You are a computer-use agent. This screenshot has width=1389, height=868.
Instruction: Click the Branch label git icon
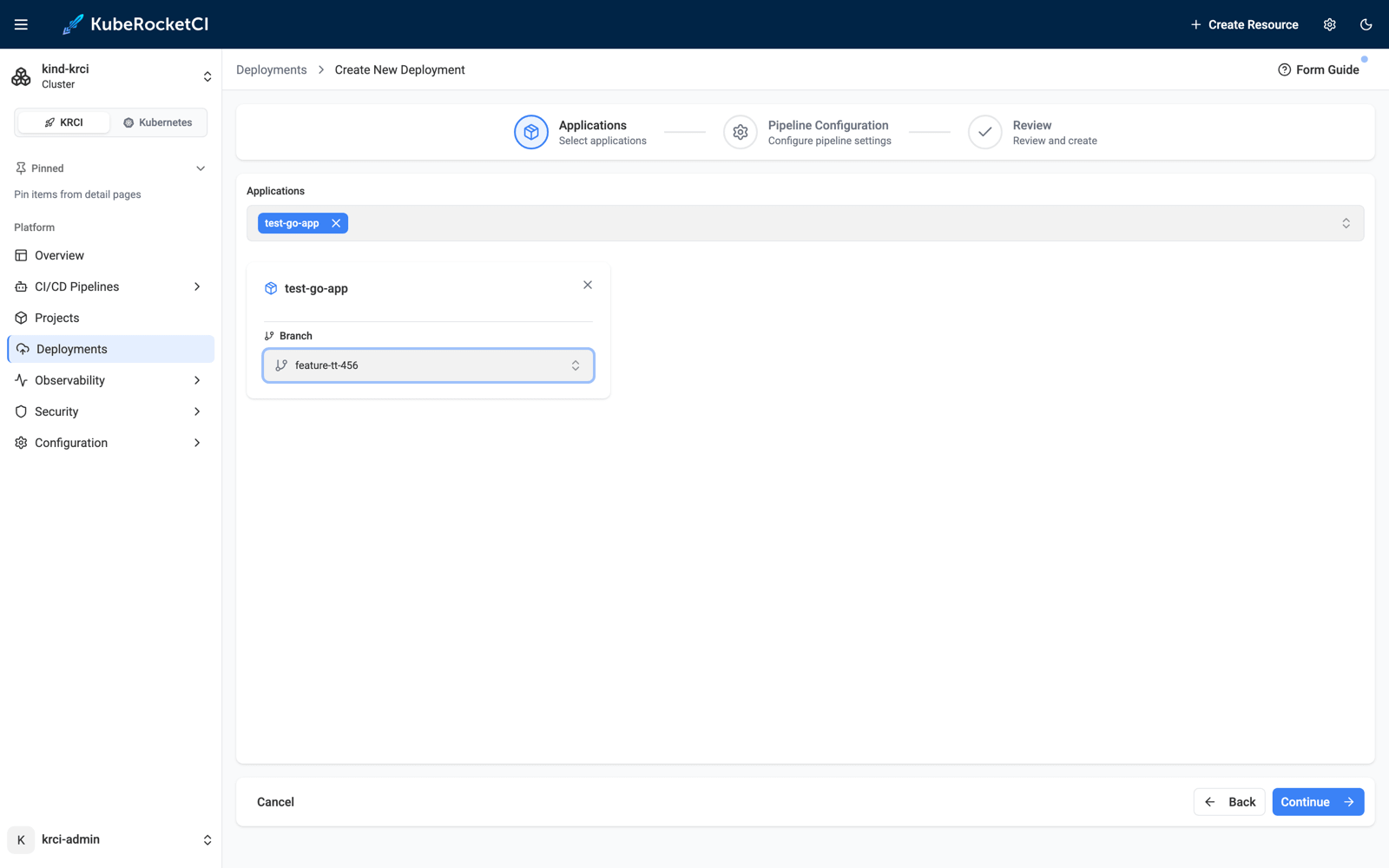269,336
